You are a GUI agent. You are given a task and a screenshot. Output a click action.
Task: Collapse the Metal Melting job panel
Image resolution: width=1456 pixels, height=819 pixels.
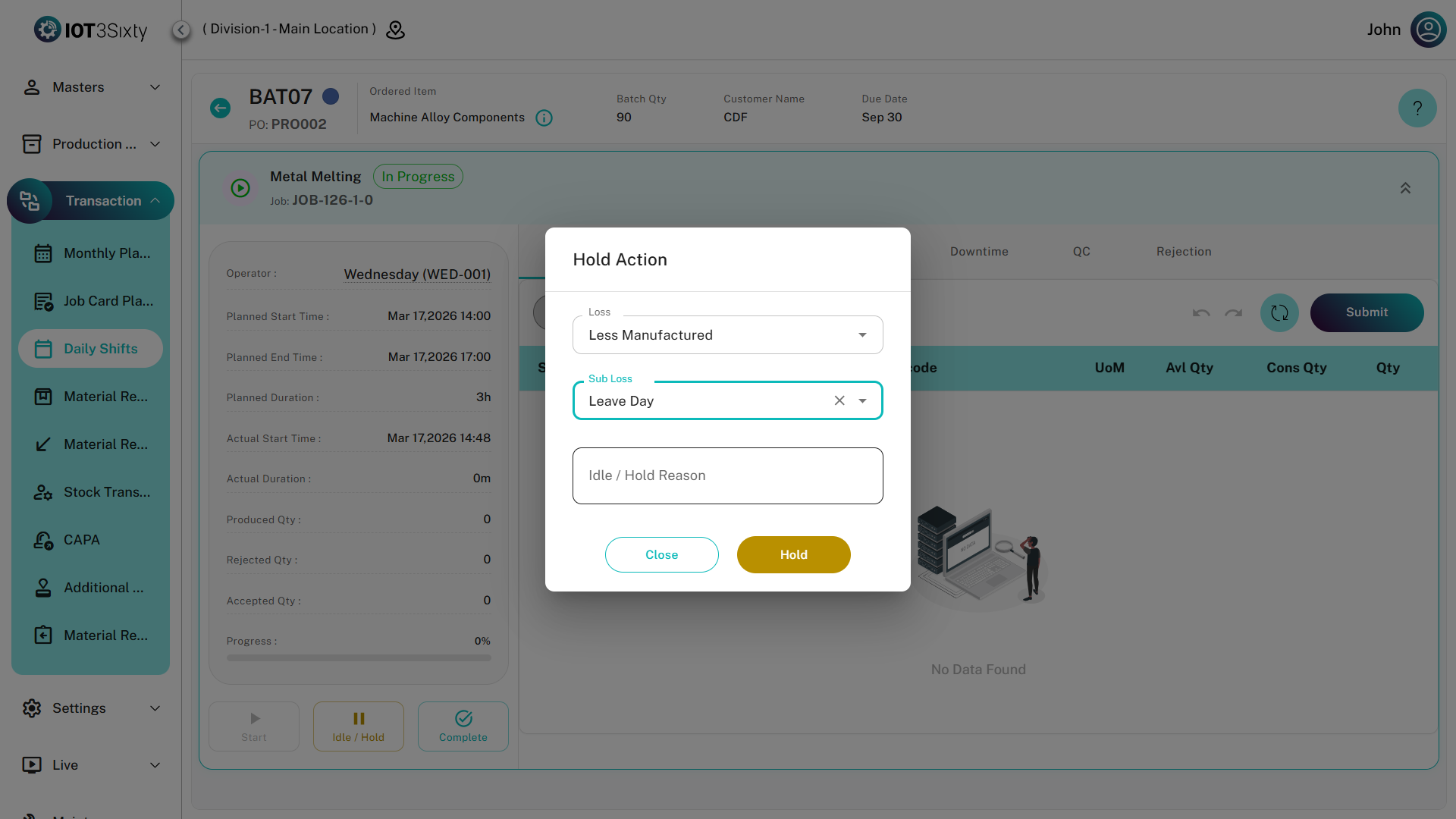1404,188
